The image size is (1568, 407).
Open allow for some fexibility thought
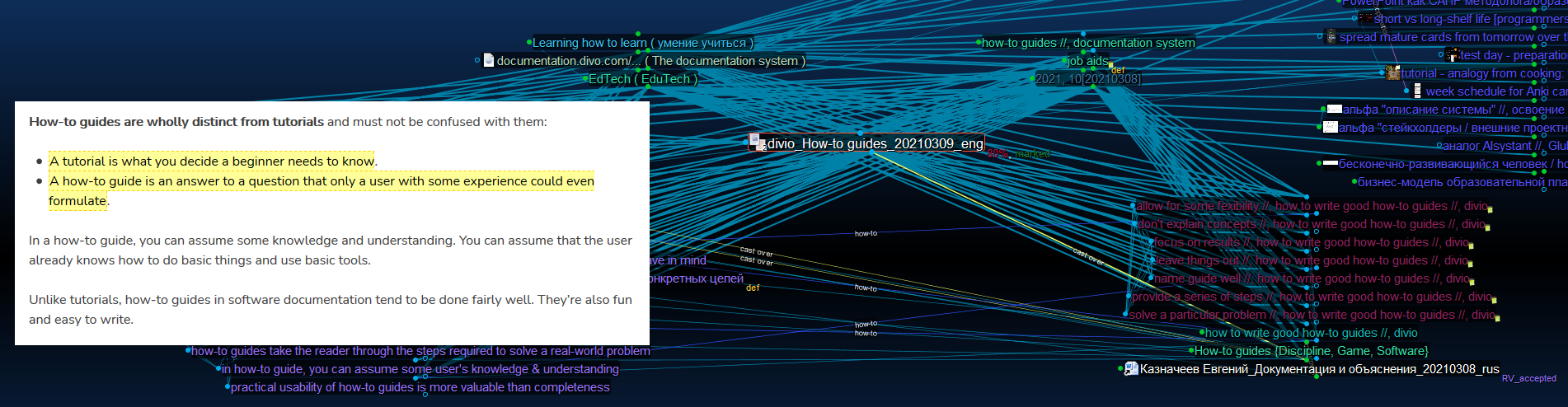[1312, 206]
